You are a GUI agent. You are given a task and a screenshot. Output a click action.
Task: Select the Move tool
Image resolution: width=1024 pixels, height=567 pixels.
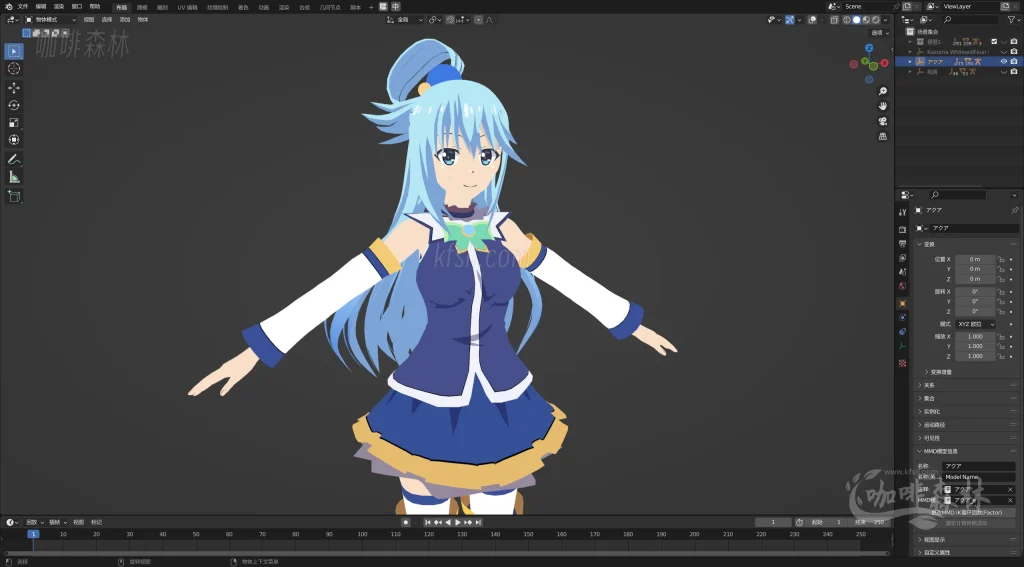14,88
